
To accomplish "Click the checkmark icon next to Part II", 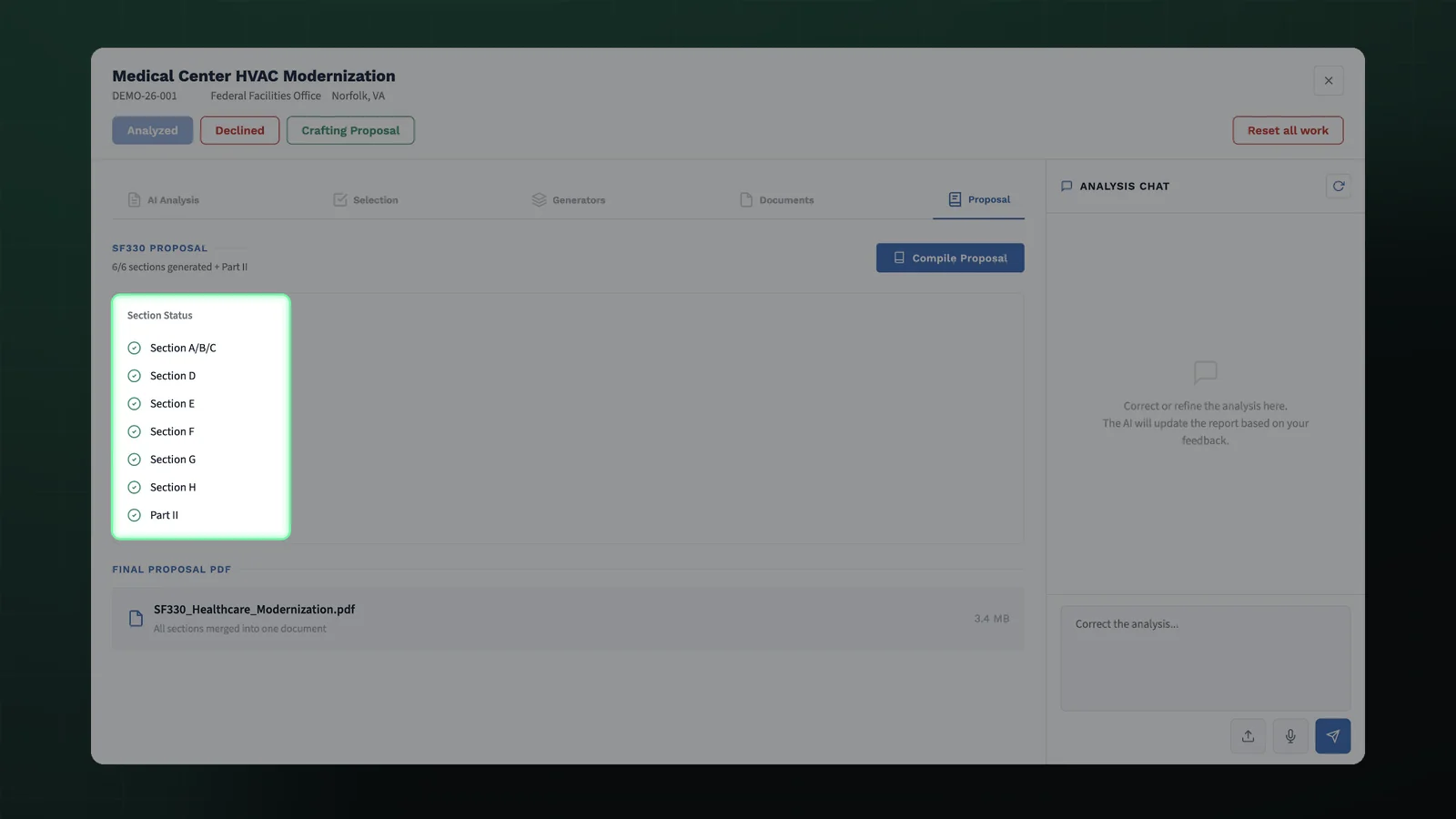I will click(x=134, y=515).
